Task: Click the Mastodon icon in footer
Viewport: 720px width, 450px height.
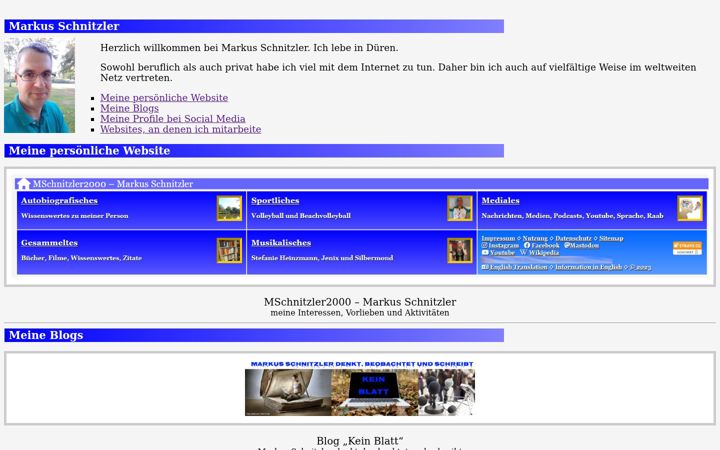Action: (x=567, y=245)
